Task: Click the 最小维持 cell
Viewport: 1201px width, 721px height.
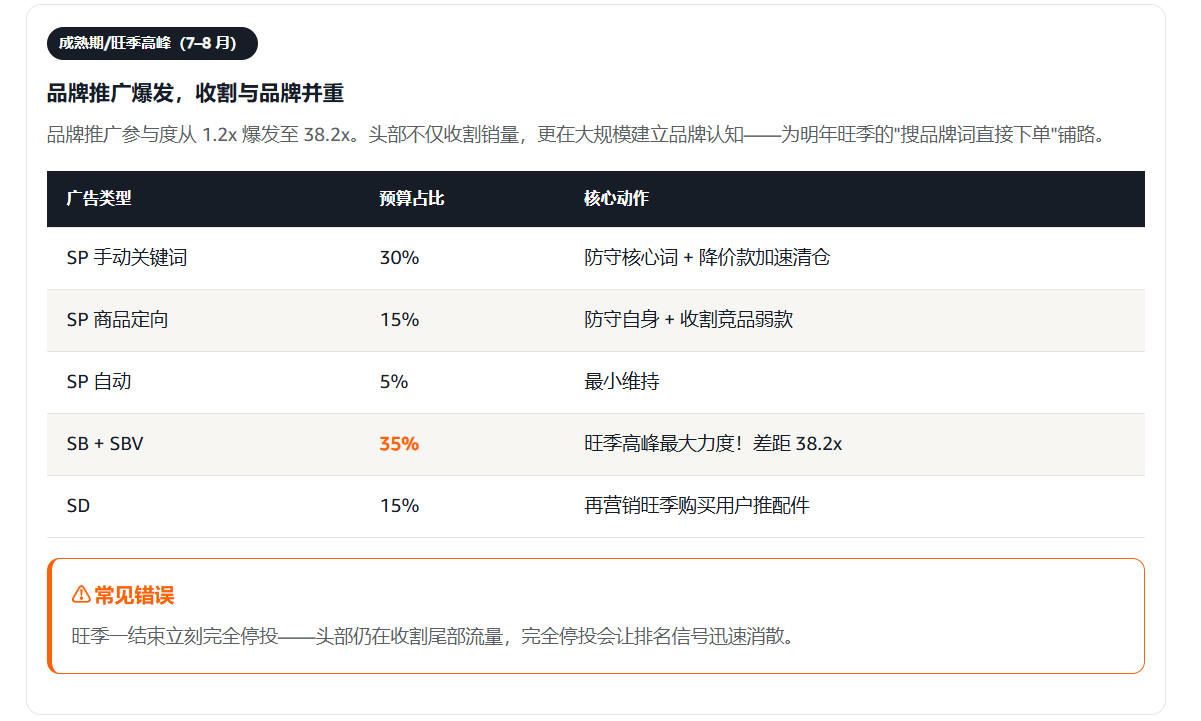Action: click(x=621, y=382)
